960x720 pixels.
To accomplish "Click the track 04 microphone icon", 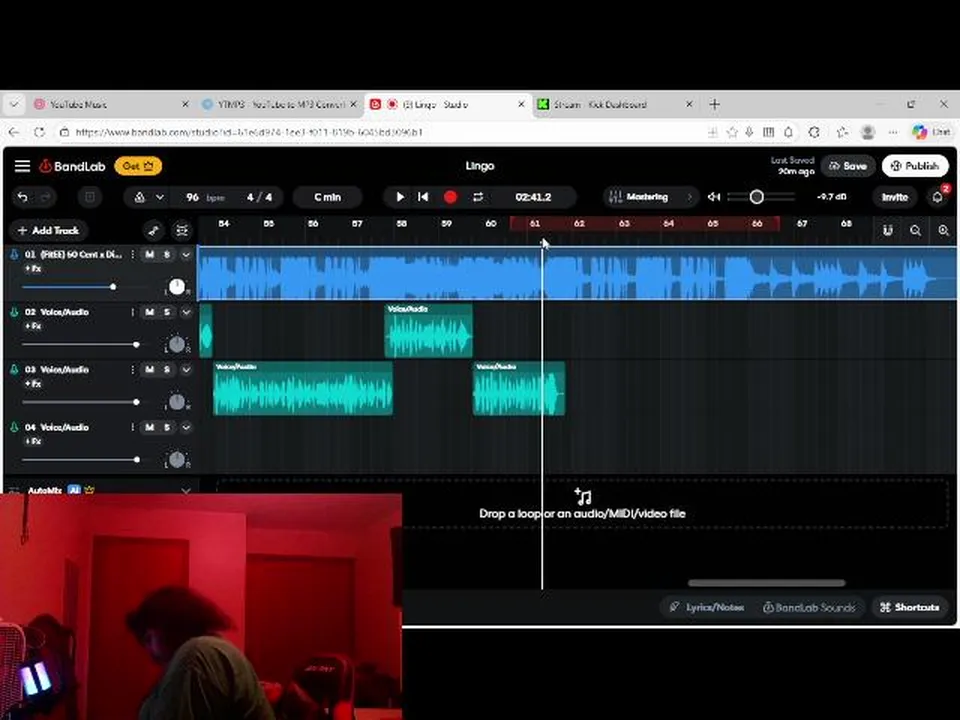I will (14, 427).
